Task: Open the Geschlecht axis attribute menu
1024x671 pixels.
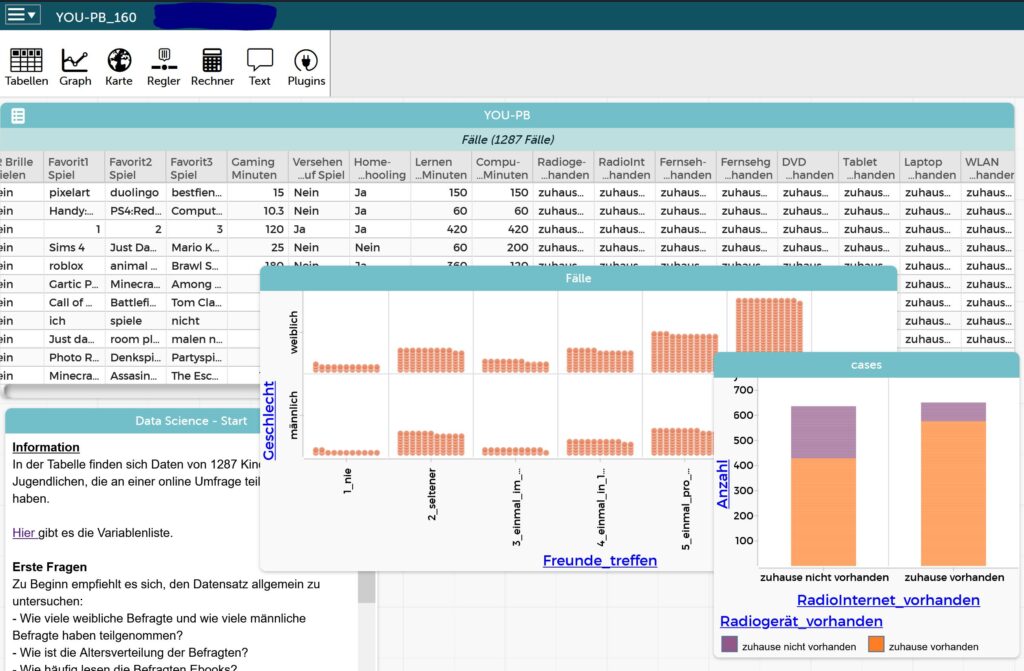Action: (269, 420)
